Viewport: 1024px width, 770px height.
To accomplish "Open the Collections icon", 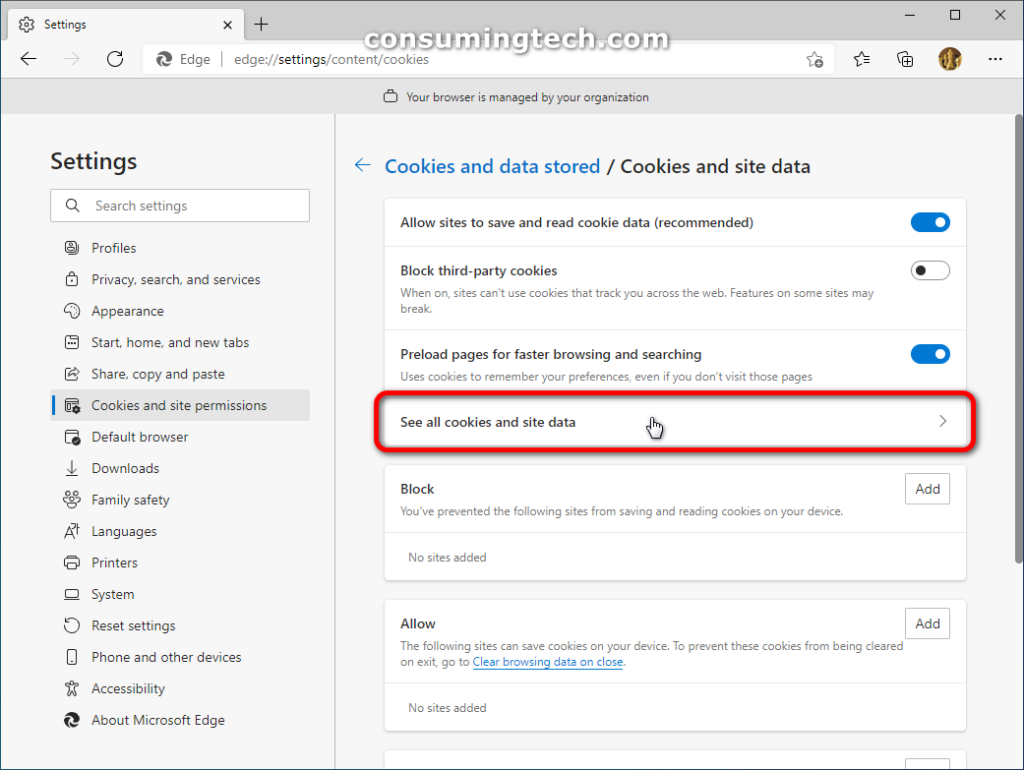I will pyautogui.click(x=905, y=59).
